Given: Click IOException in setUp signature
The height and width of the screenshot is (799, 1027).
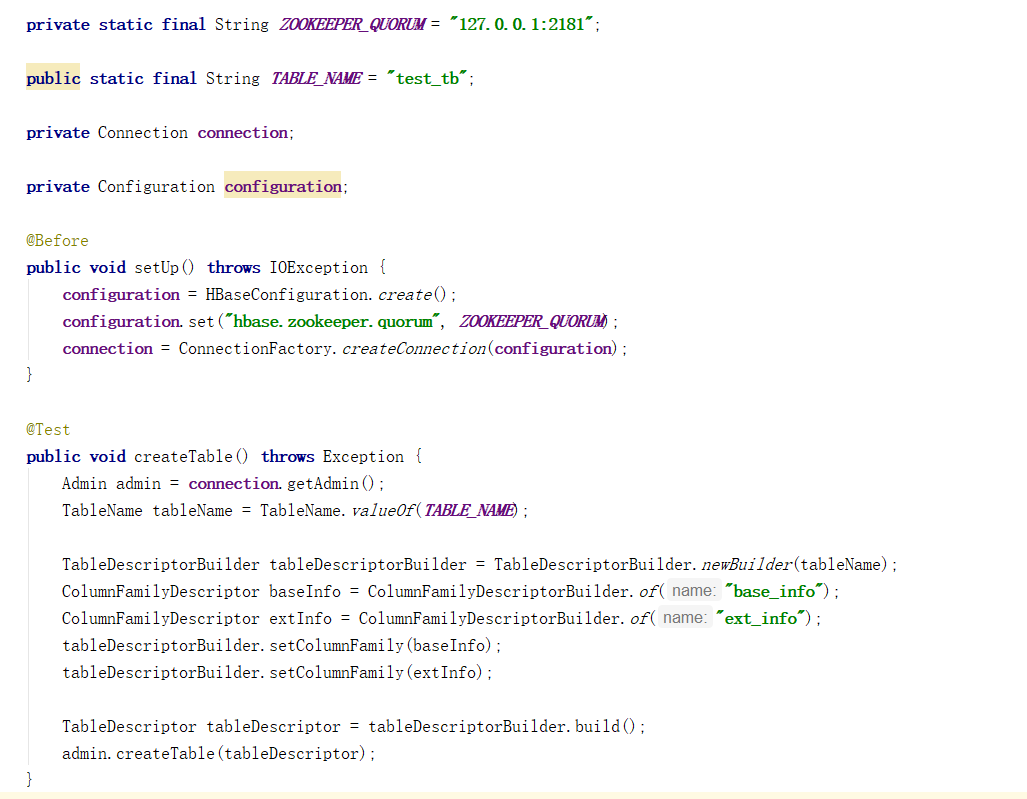Looking at the screenshot, I should pos(319,267).
